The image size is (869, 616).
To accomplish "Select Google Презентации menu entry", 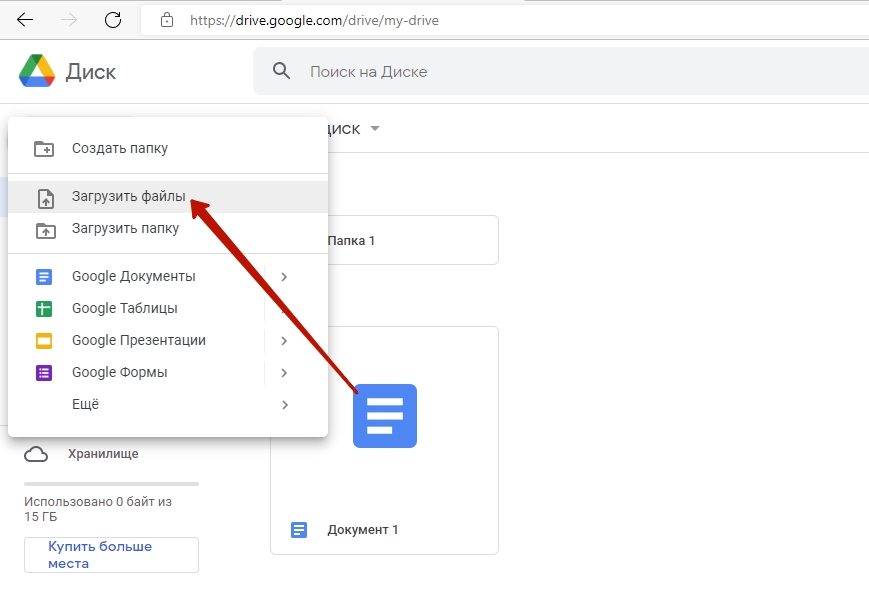I will (168, 340).
